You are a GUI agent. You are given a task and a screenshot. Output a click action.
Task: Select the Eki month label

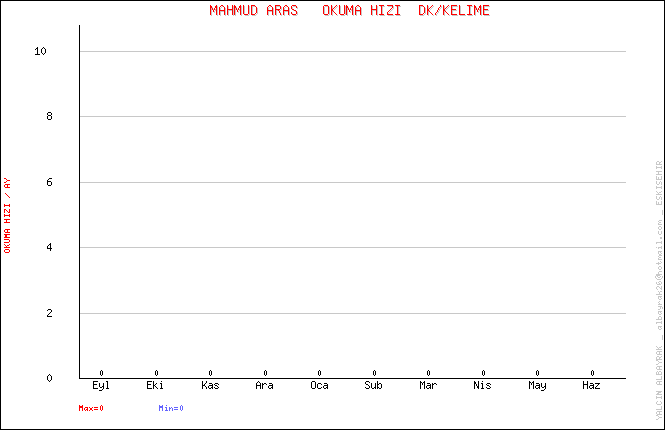click(x=156, y=386)
